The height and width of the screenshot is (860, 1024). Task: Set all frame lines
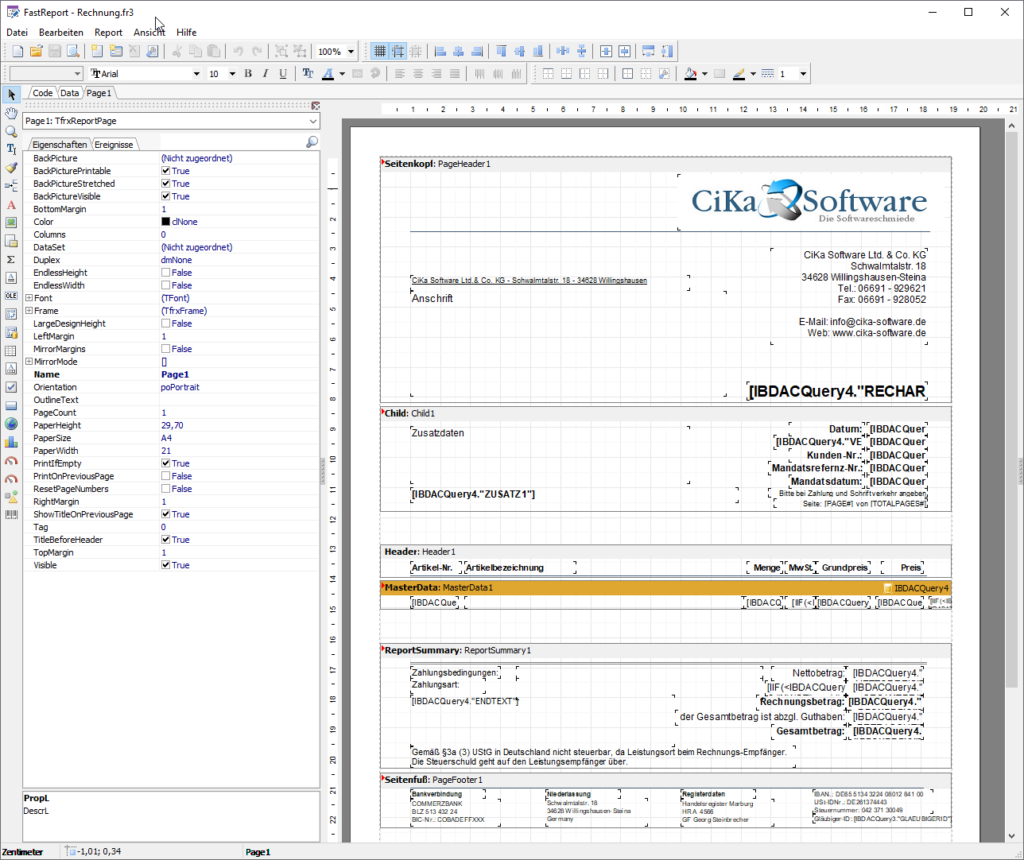pos(627,74)
